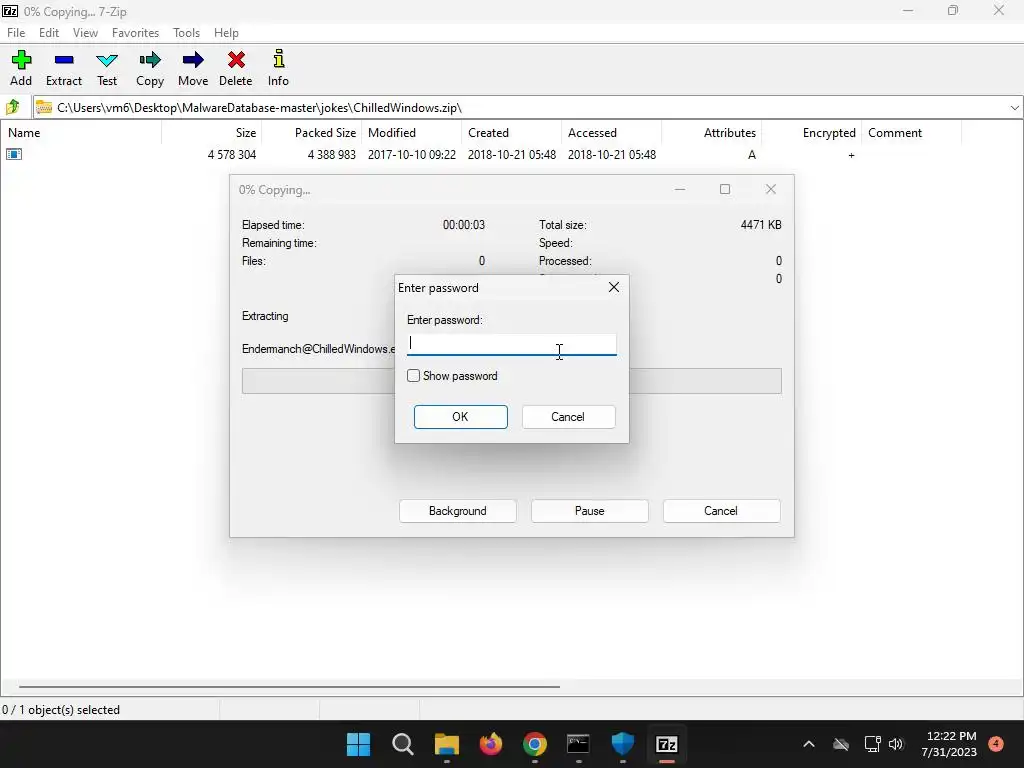
Task: Click Background button in copying dialog
Action: pyautogui.click(x=457, y=511)
